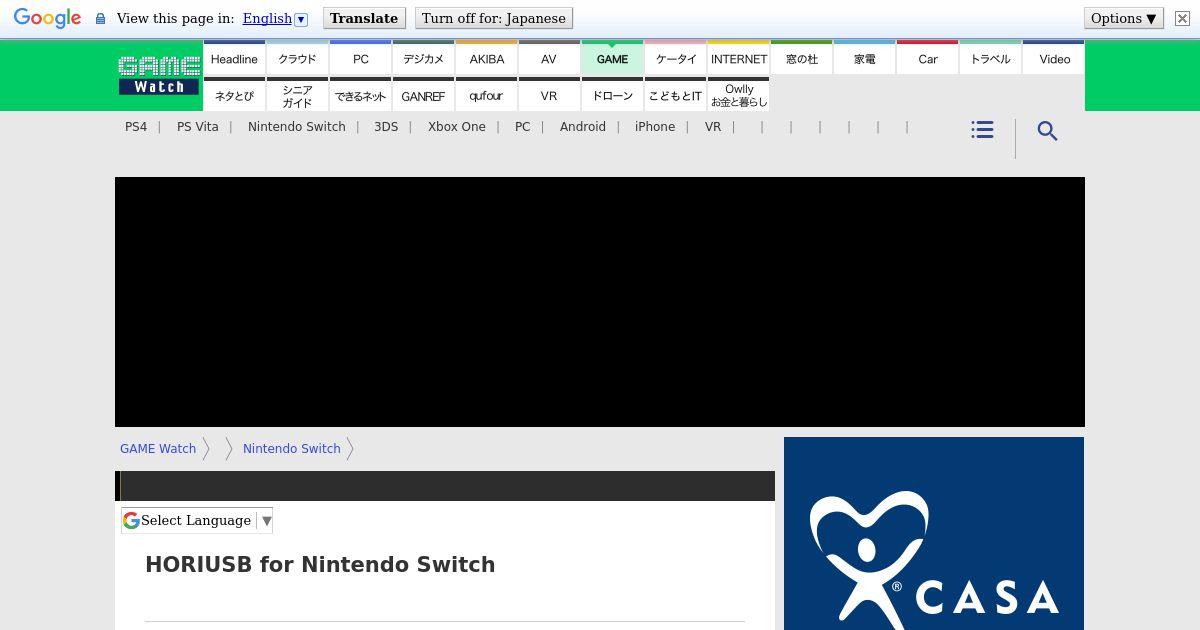Go to 3DS category
The image size is (1200, 630).
click(x=386, y=127)
